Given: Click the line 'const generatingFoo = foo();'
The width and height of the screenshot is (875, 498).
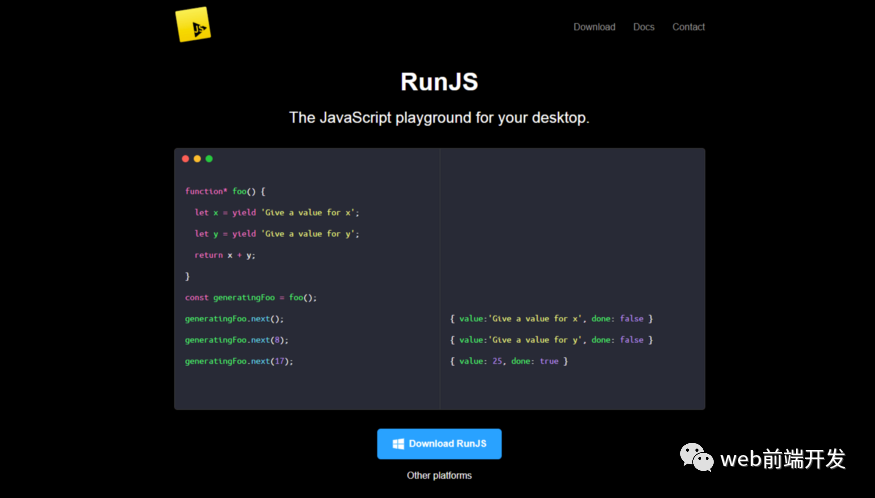Looking at the screenshot, I should click(251, 297).
